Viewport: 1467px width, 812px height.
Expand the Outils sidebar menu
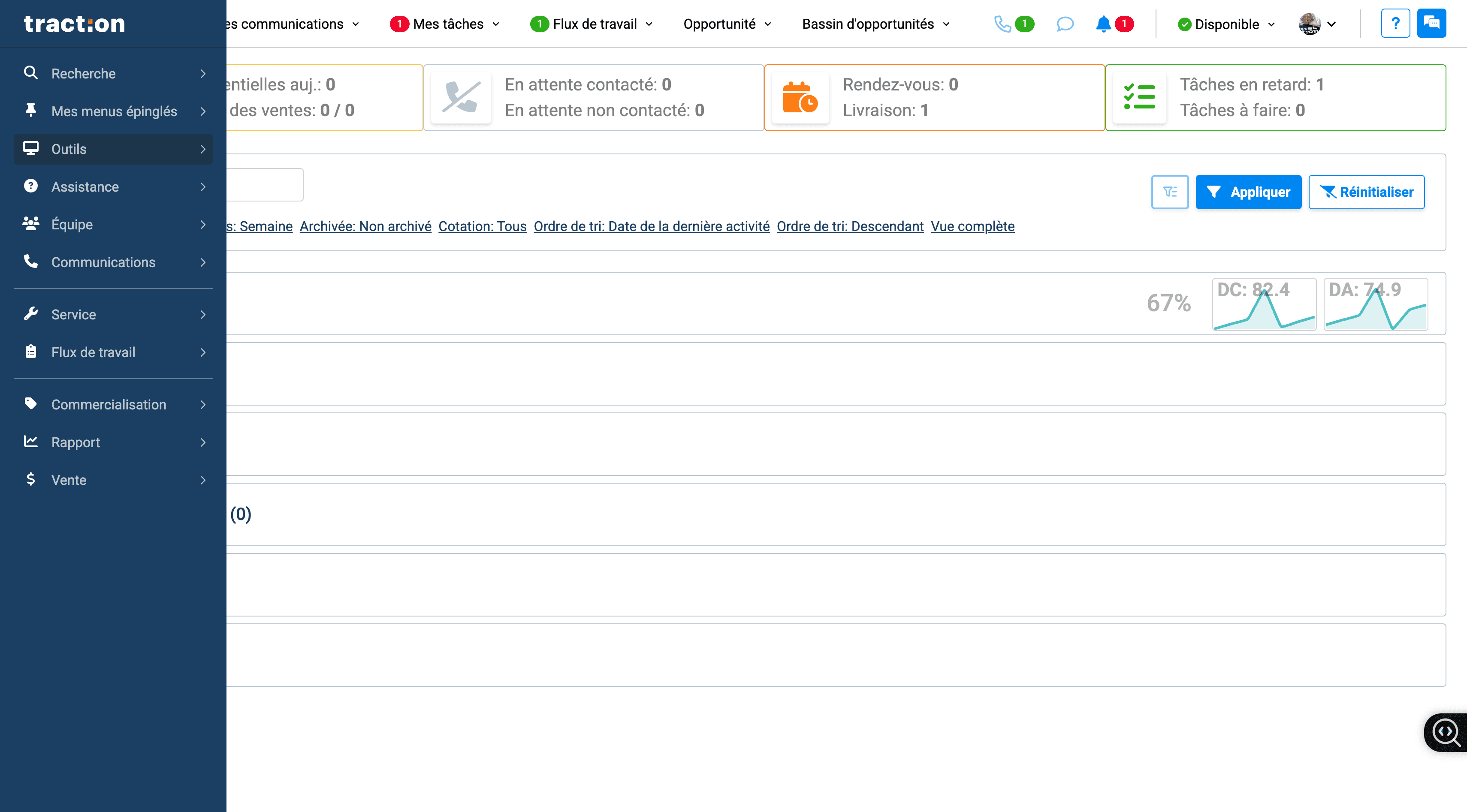click(113, 149)
